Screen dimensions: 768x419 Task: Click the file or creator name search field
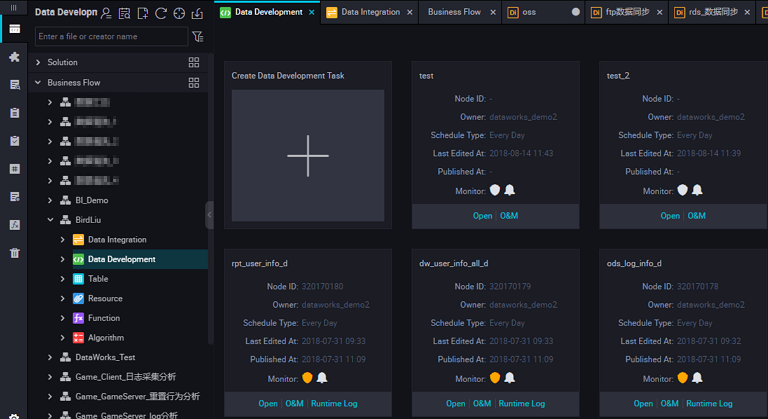click(x=110, y=37)
